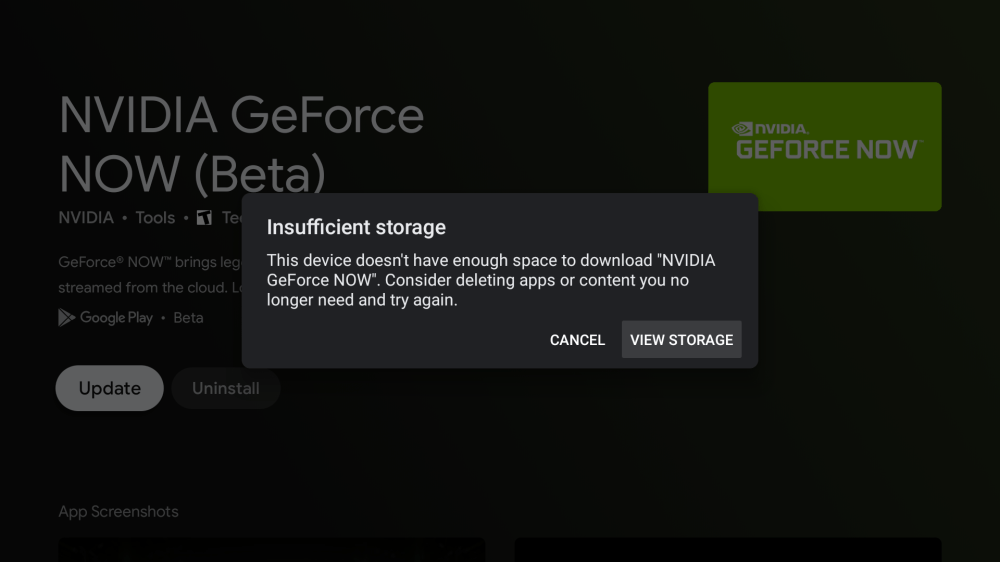Click the GeForce NOW app description text
This screenshot has width=1000, height=562.
pyautogui.click(x=150, y=275)
